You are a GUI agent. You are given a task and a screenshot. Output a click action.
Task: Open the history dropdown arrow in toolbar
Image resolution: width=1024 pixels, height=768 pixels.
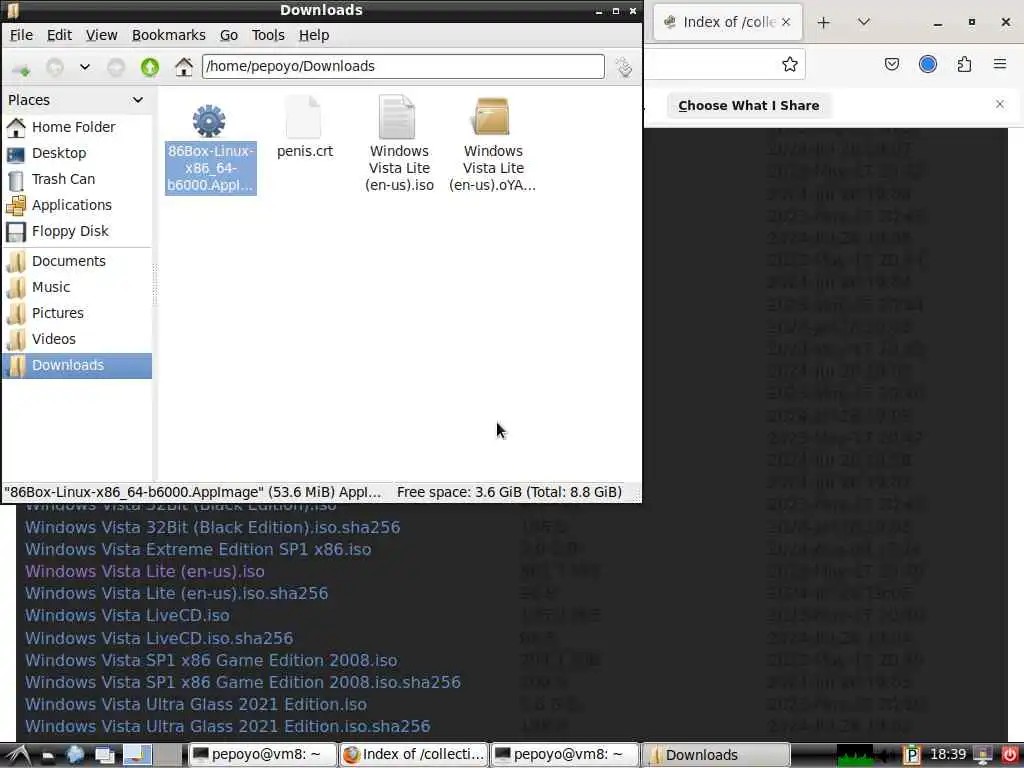click(85, 67)
